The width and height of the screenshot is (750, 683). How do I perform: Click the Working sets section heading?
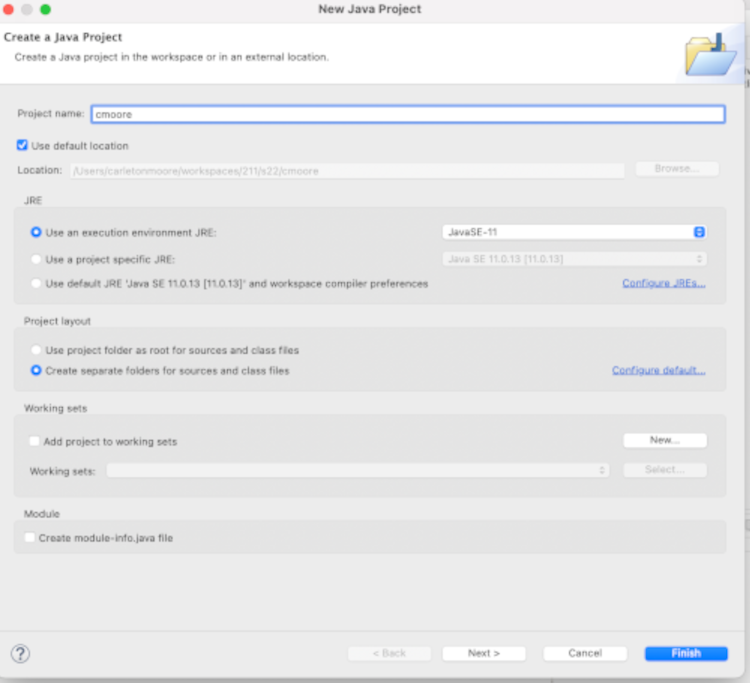tap(55, 408)
